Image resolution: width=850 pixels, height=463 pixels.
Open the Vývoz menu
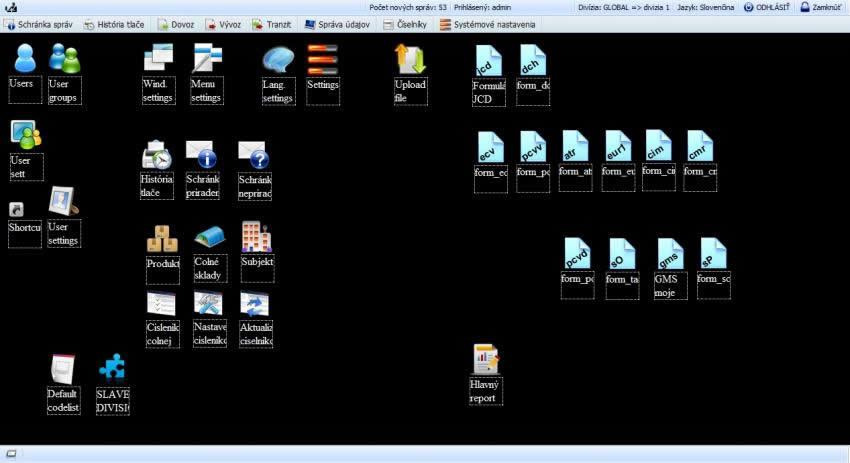[223, 25]
